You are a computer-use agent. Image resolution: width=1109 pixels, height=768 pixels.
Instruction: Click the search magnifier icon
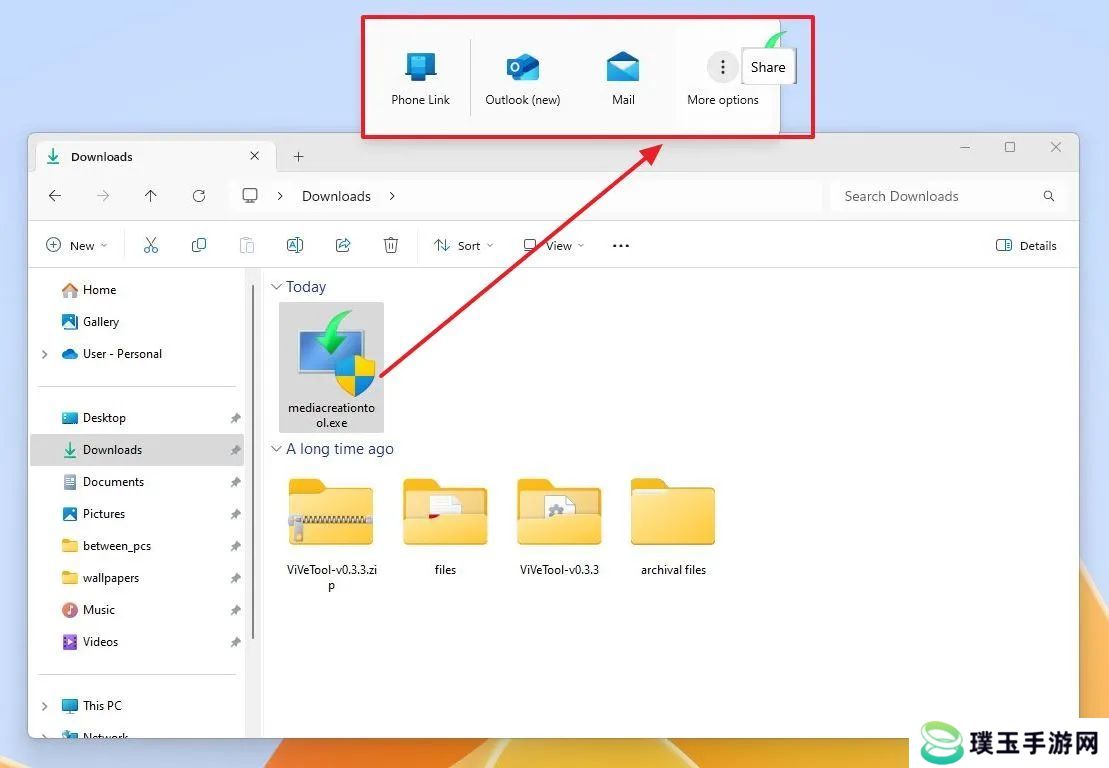1049,196
